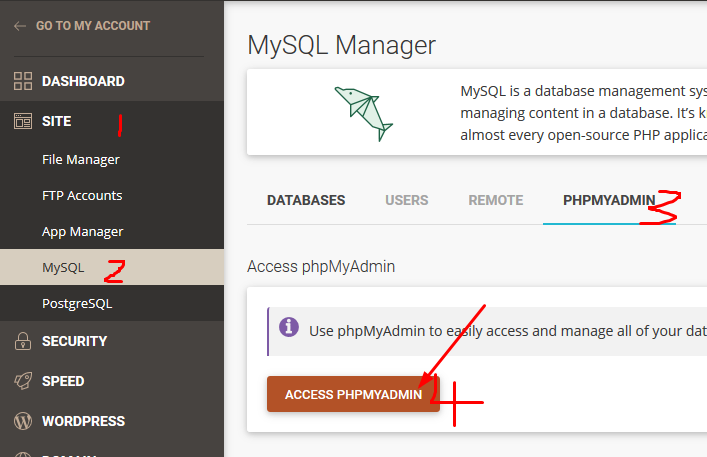Click the Site layout icon in sidebar
The image size is (707, 457).
[22, 121]
